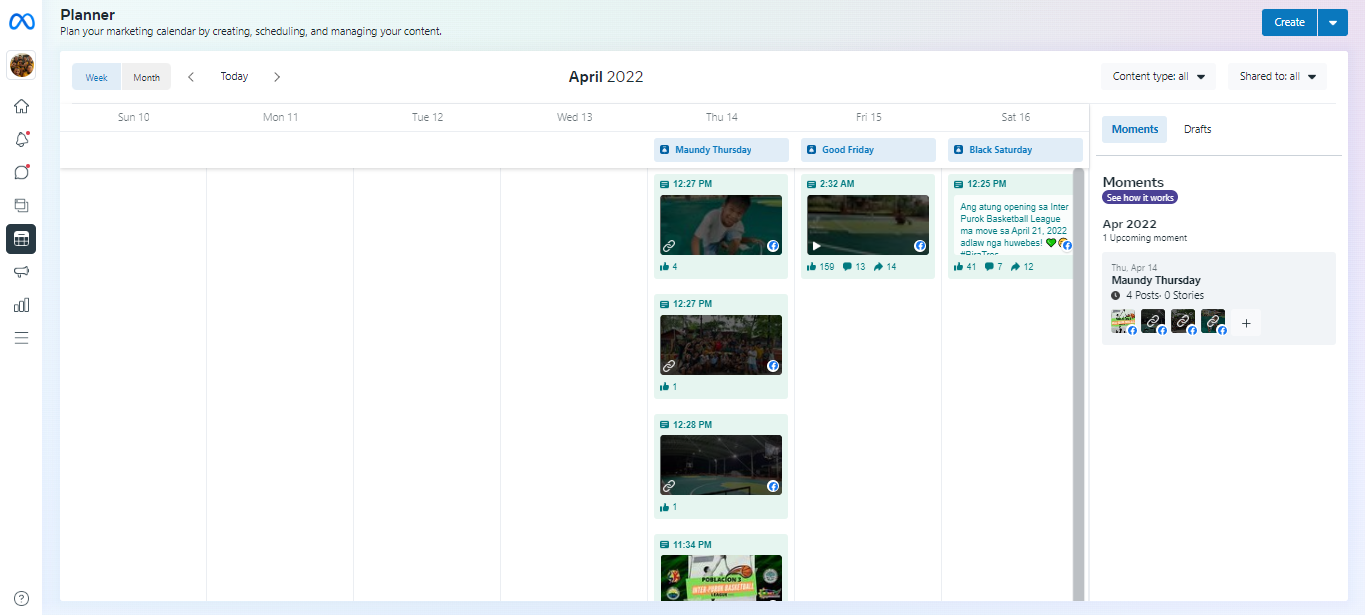The height and width of the screenshot is (615, 1365).
Task: Select the Moments tab
Action: [x=1134, y=129]
